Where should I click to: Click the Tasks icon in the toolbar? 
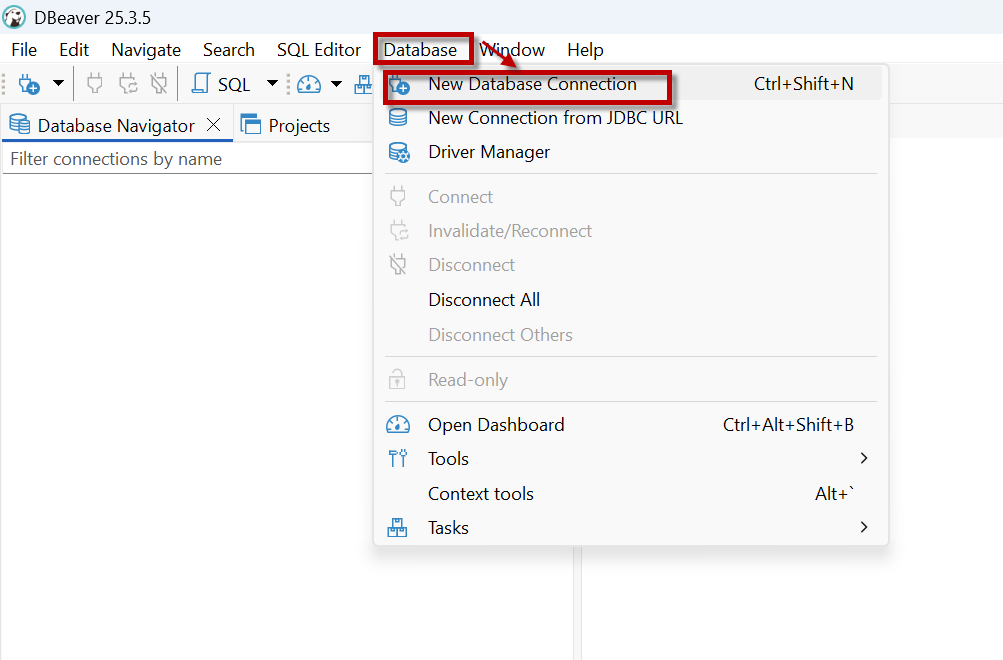pyautogui.click(x=363, y=85)
